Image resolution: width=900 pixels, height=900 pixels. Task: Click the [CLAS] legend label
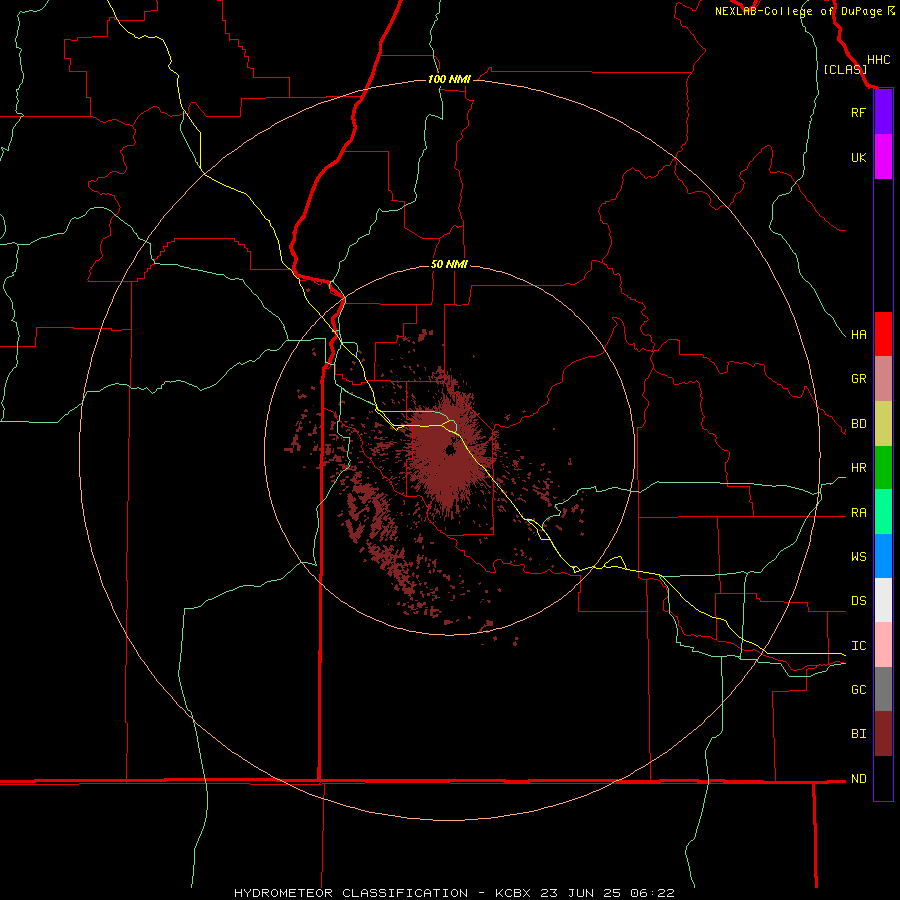pyautogui.click(x=845, y=70)
